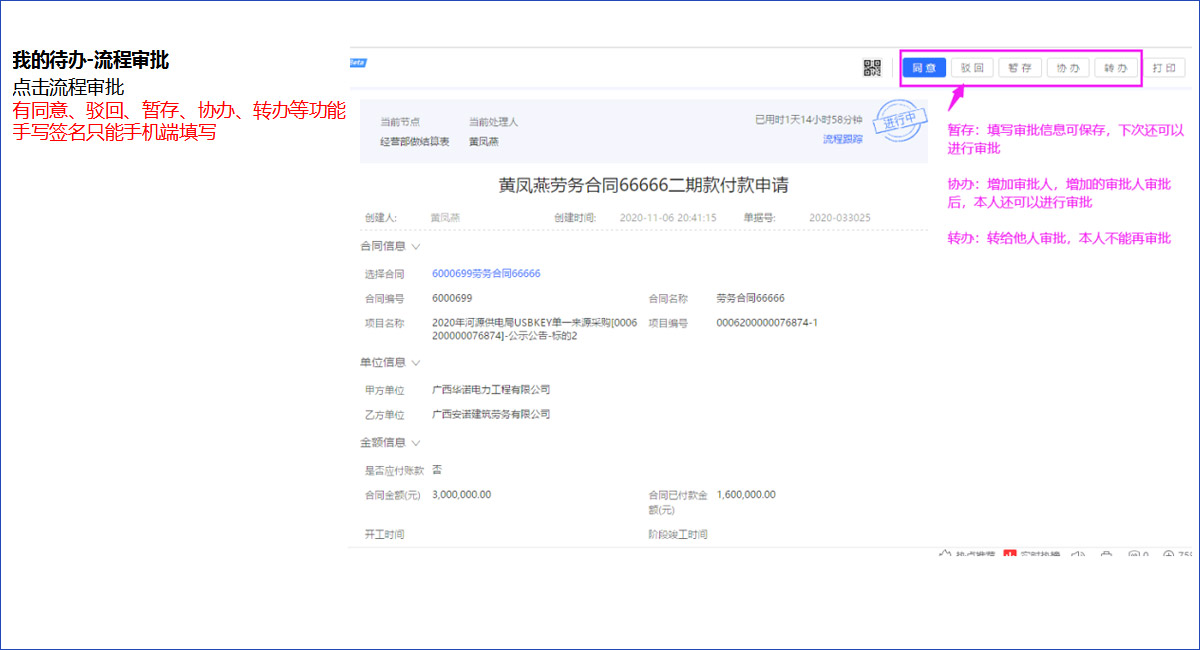
Task: Click the 协办 co-handle button
Action: 1068,68
